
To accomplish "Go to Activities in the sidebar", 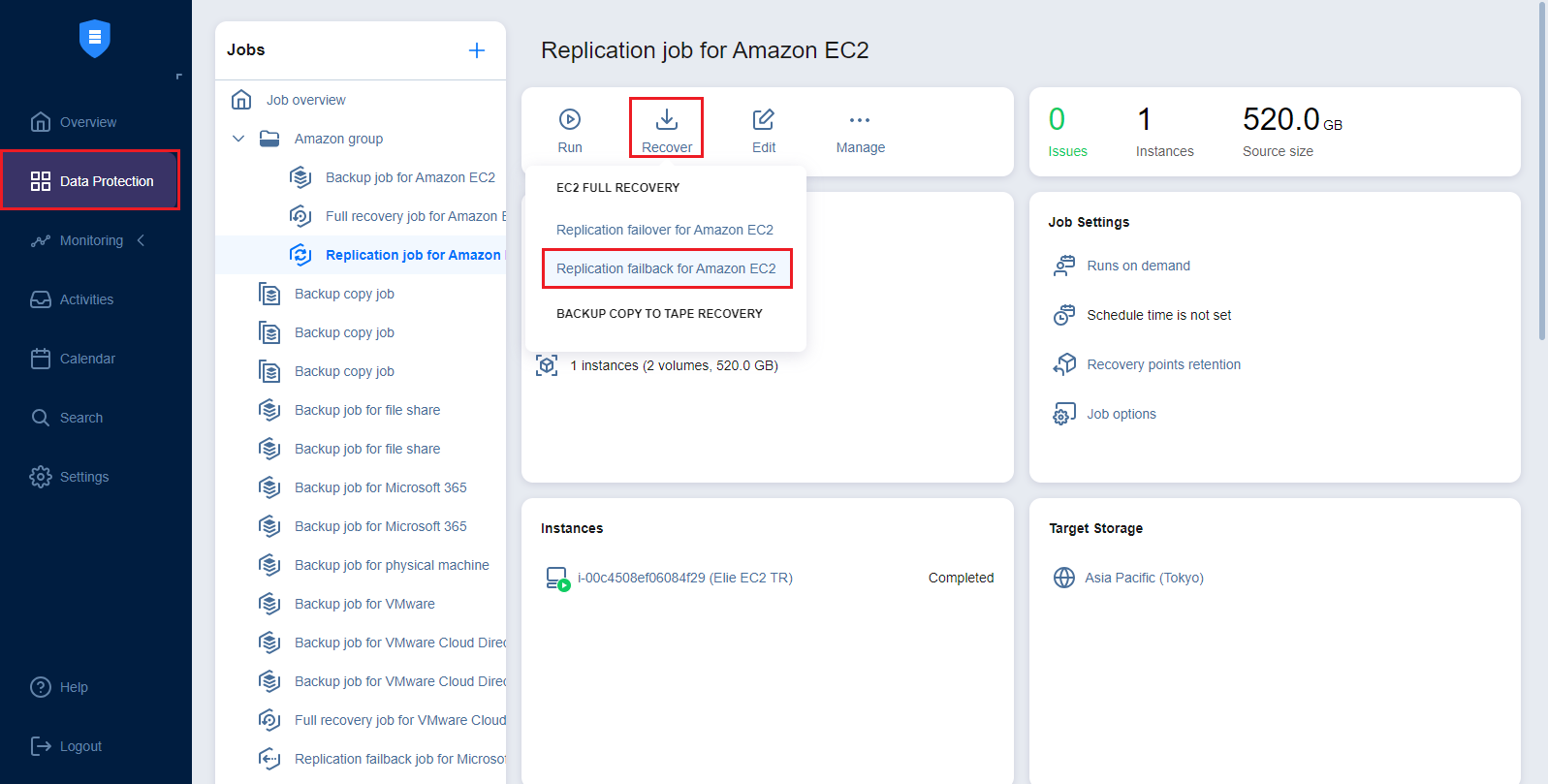I will tap(86, 299).
